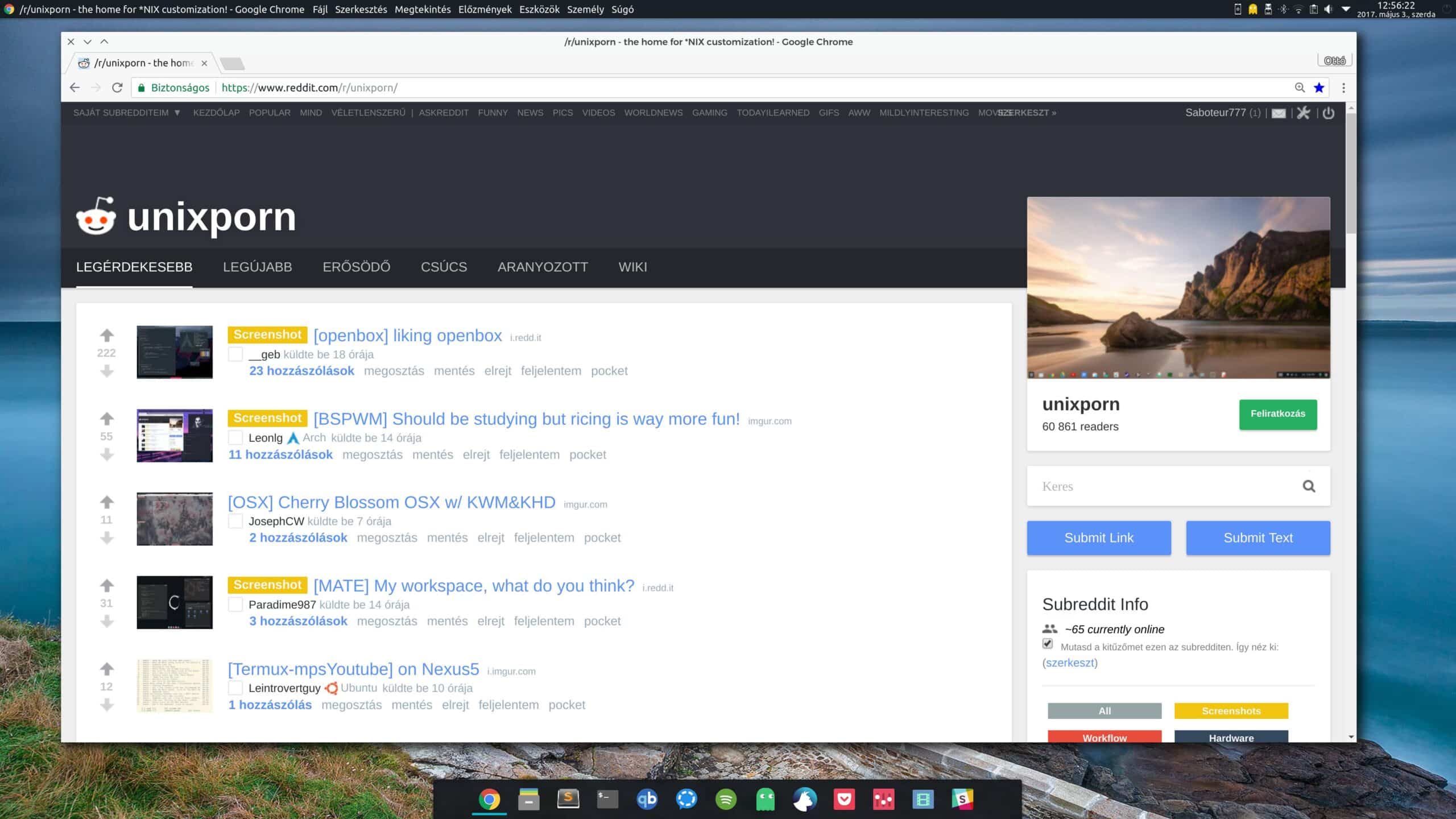Screen dimensions: 1456x819
Task: Click the Wi-Fi icon in system tray
Action: (x=1298, y=9)
